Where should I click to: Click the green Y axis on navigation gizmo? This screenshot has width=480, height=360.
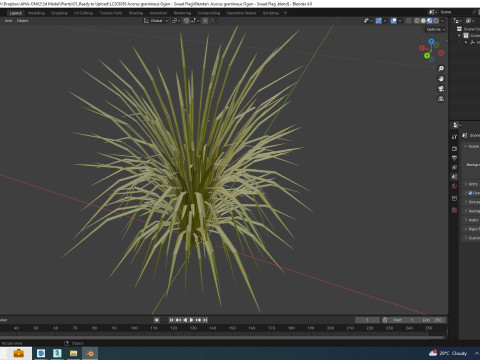[427, 56]
